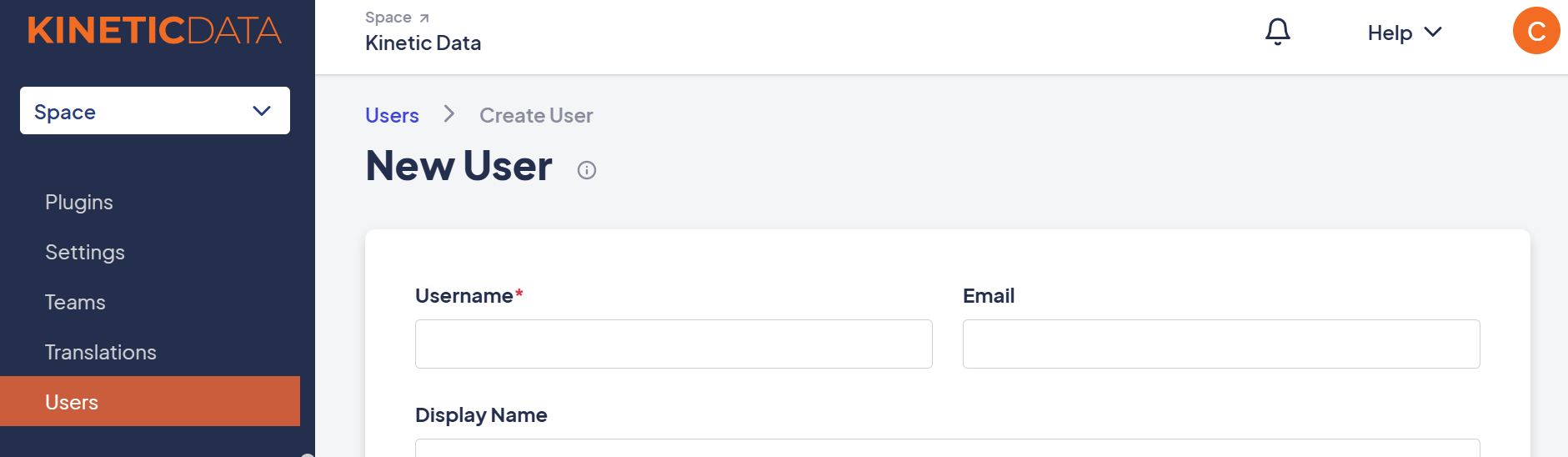The image size is (1568, 457).
Task: Click the KineticData logo
Action: [154, 31]
